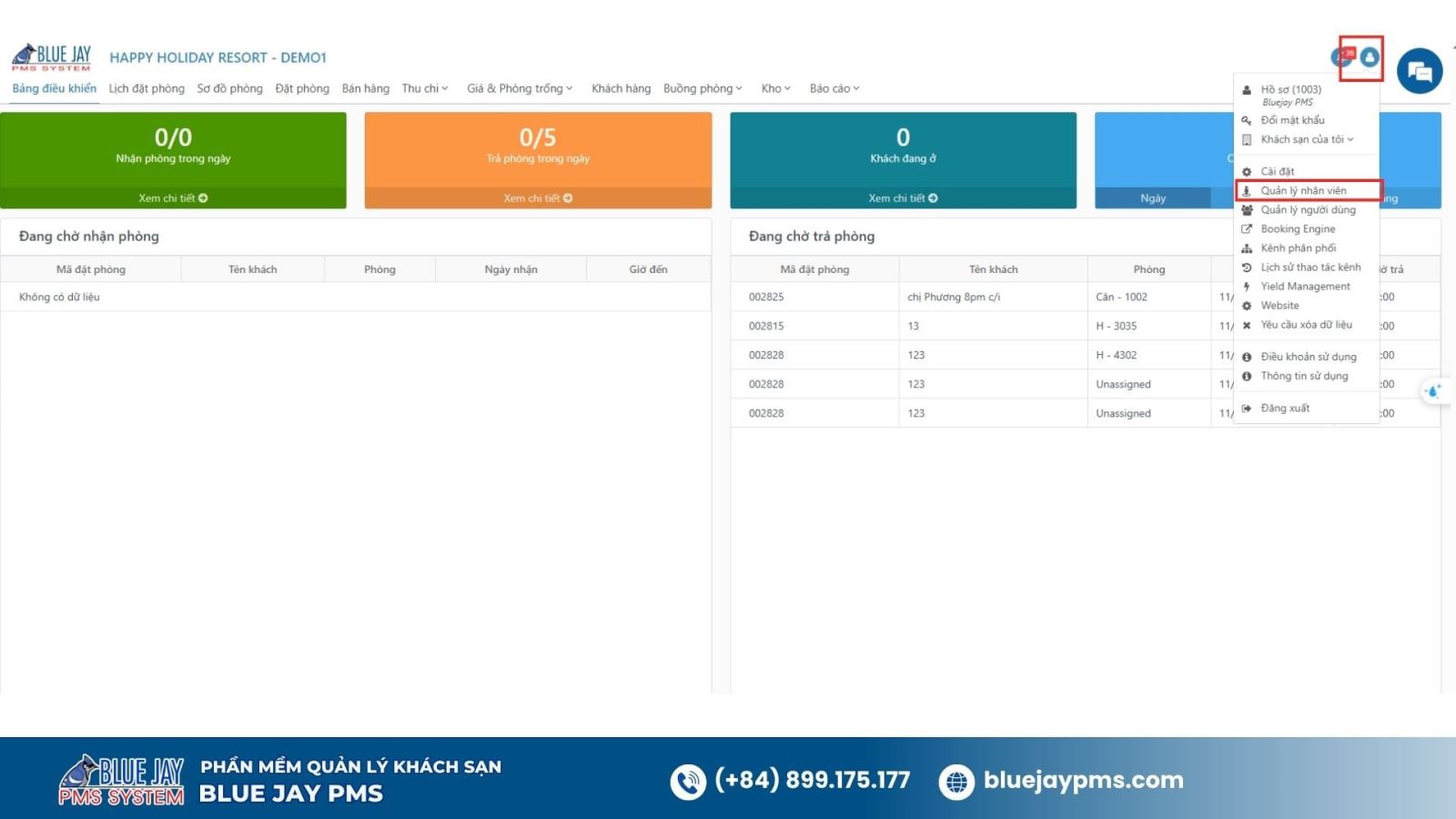The width and height of the screenshot is (1456, 819).
Task: Open Yield Management tool
Action: pos(1304,286)
